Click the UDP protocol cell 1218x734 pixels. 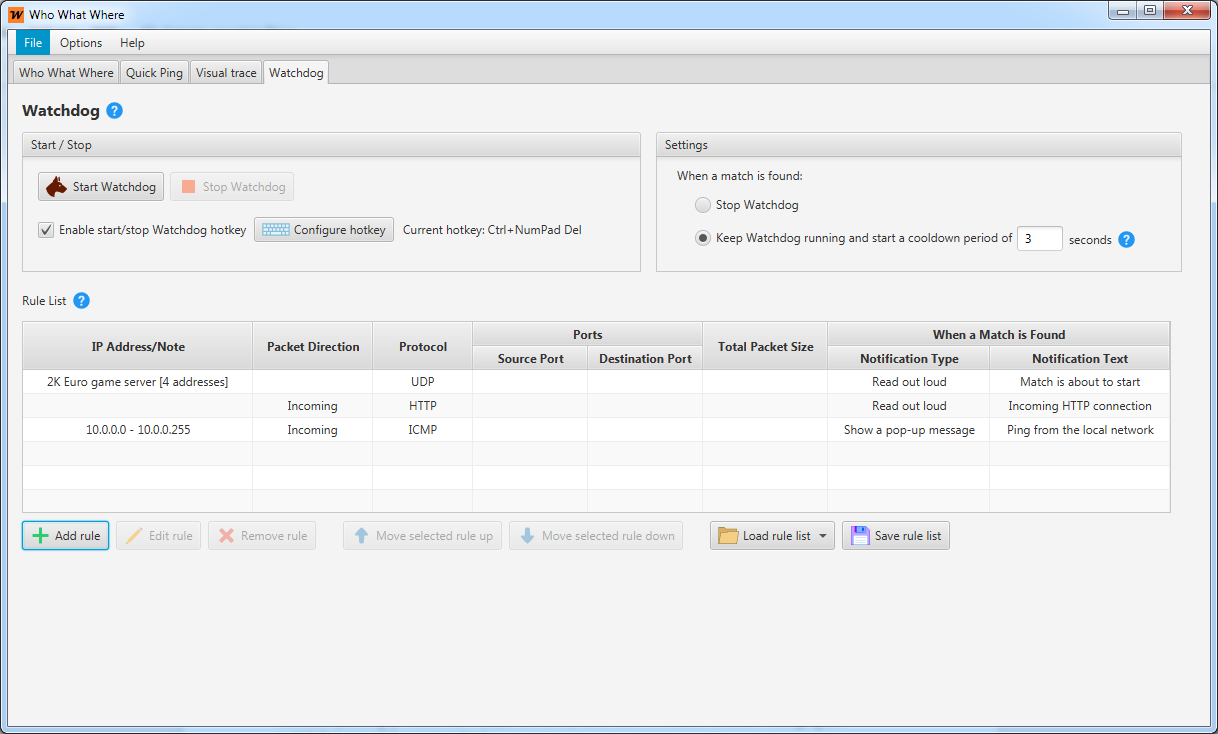[x=423, y=382]
